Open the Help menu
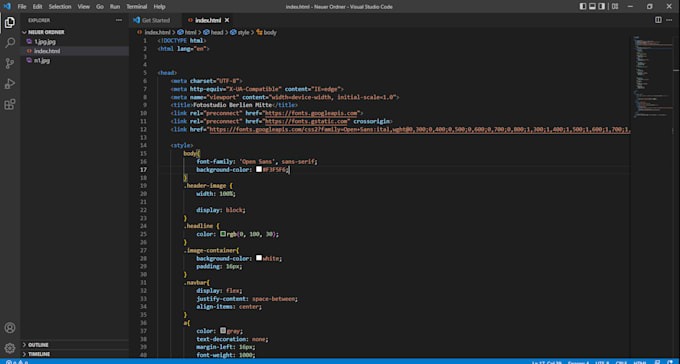Viewport: 680px width, 364px height. click(160, 7)
